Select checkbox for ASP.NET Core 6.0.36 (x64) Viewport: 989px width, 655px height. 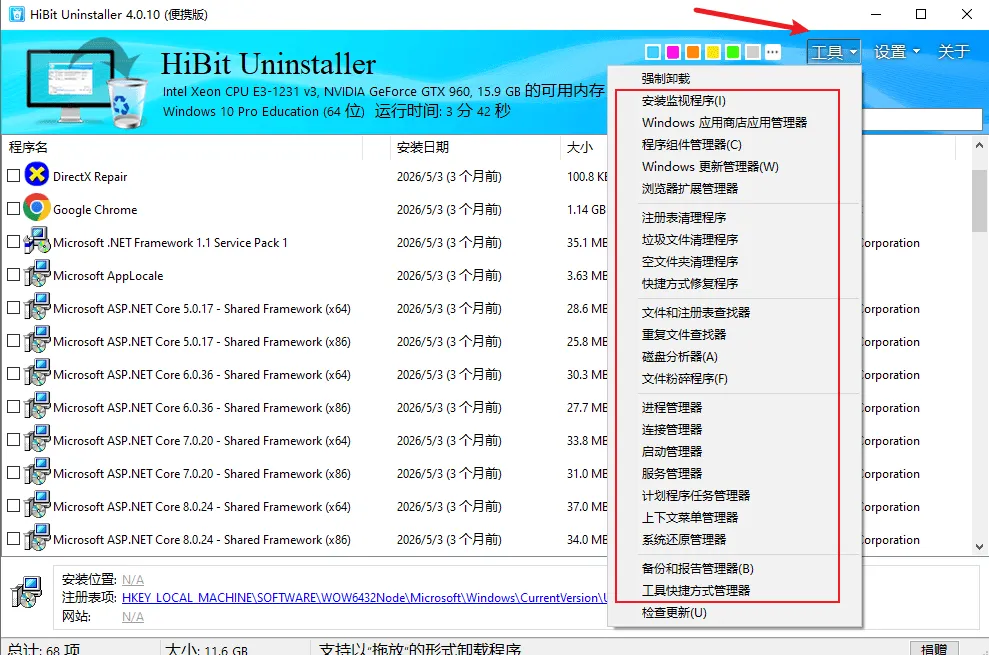coord(13,374)
